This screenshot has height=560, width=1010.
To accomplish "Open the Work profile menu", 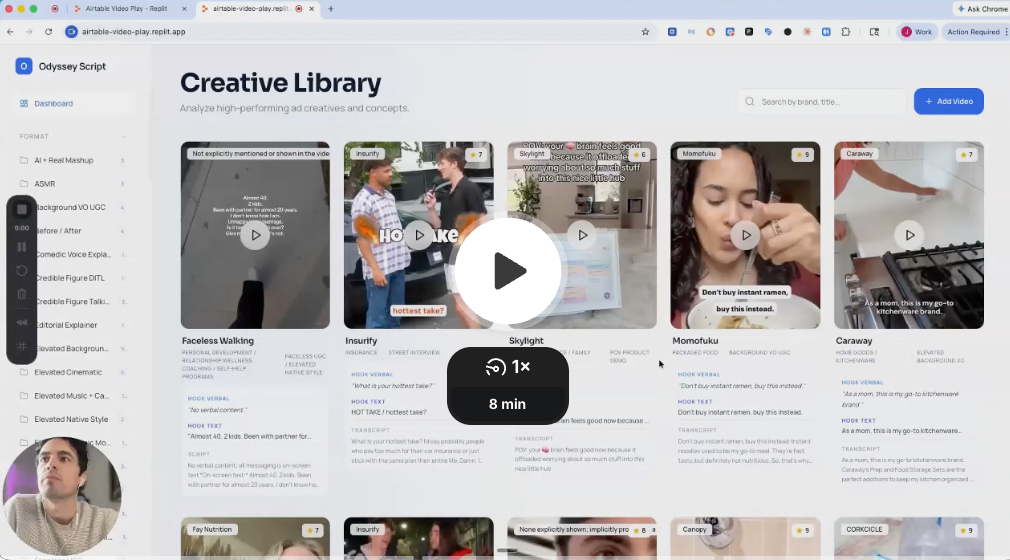I will pyautogui.click(x=917, y=32).
